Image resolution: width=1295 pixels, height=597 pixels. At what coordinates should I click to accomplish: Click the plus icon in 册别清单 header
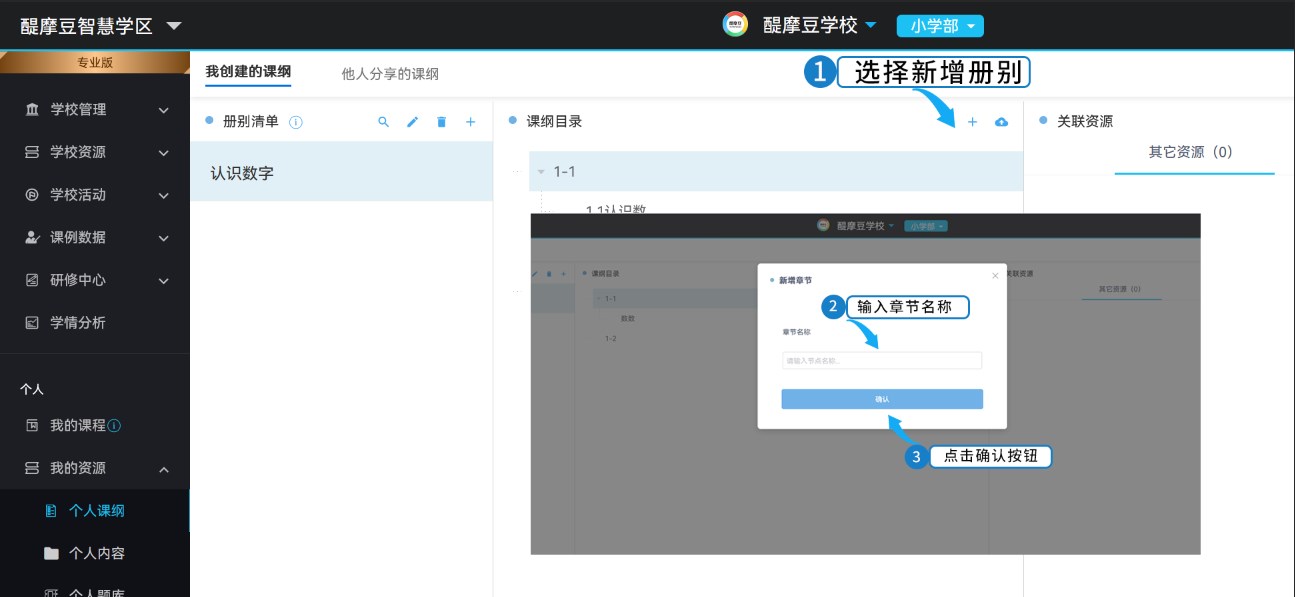pyautogui.click(x=470, y=122)
